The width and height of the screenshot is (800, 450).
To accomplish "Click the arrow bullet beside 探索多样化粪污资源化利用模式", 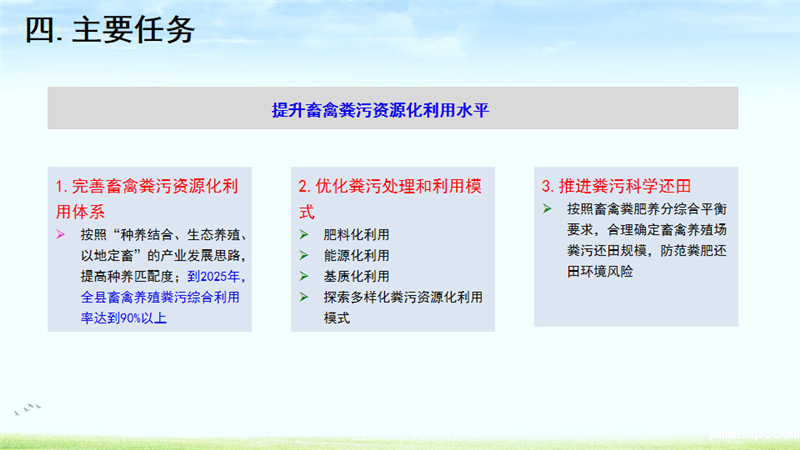I will click(304, 298).
